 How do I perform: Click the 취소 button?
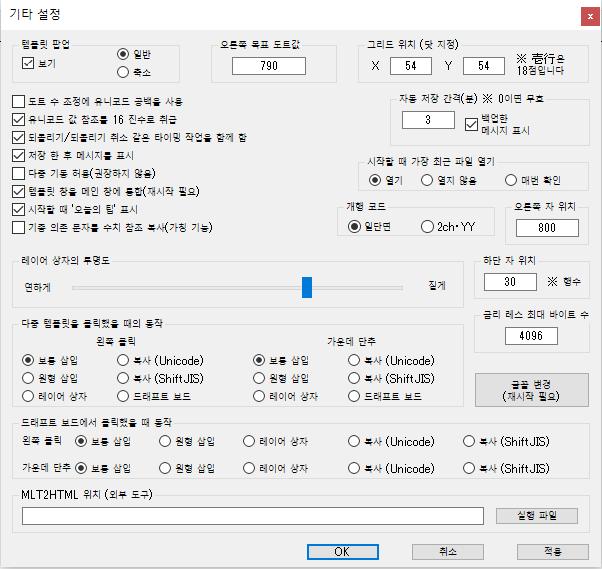pos(447,551)
